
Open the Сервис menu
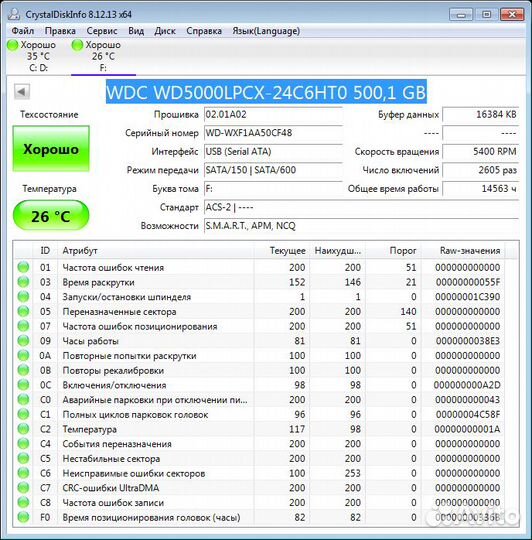click(102, 31)
